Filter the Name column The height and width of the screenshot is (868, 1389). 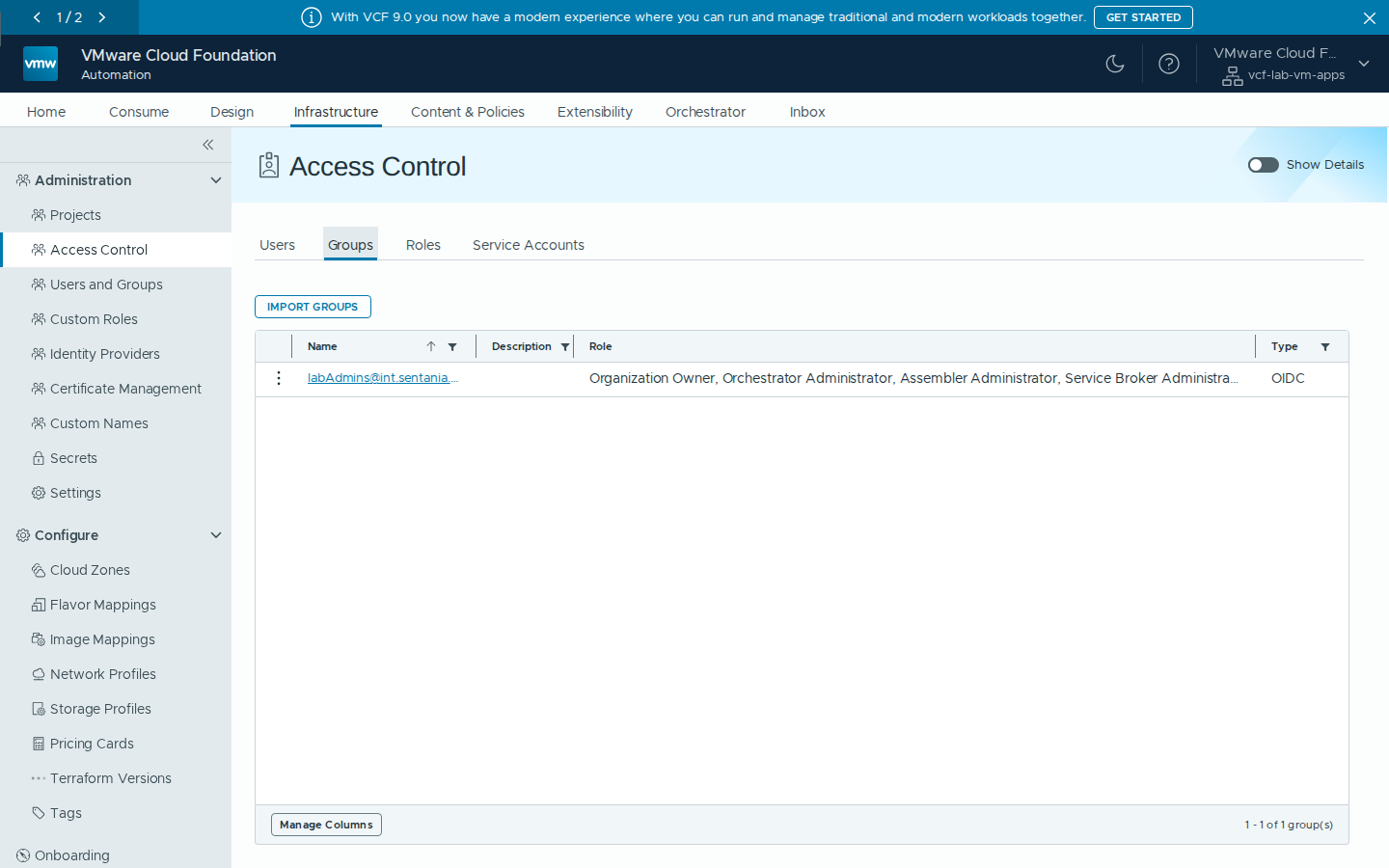(452, 347)
